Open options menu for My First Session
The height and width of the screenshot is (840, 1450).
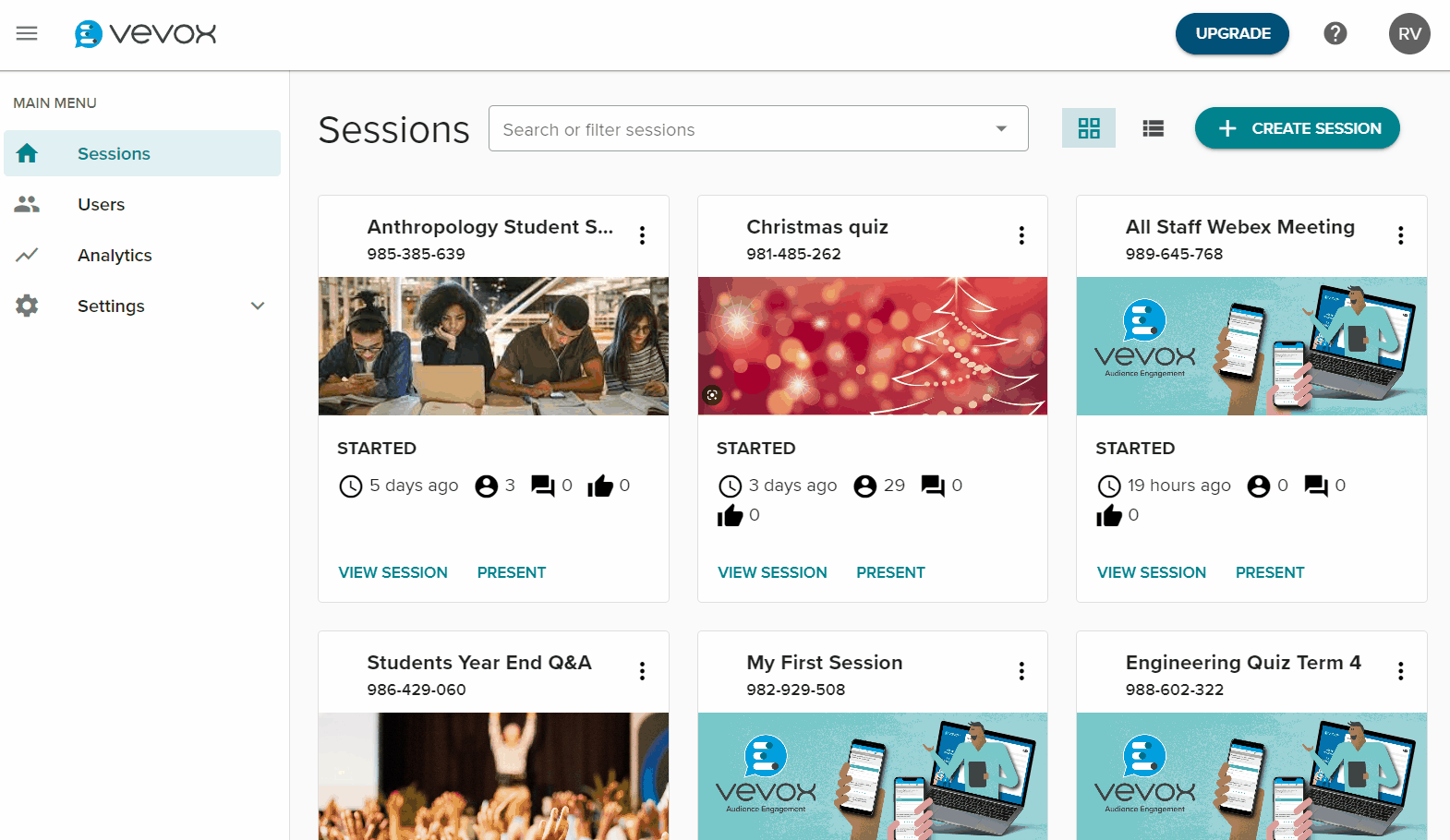click(1021, 671)
